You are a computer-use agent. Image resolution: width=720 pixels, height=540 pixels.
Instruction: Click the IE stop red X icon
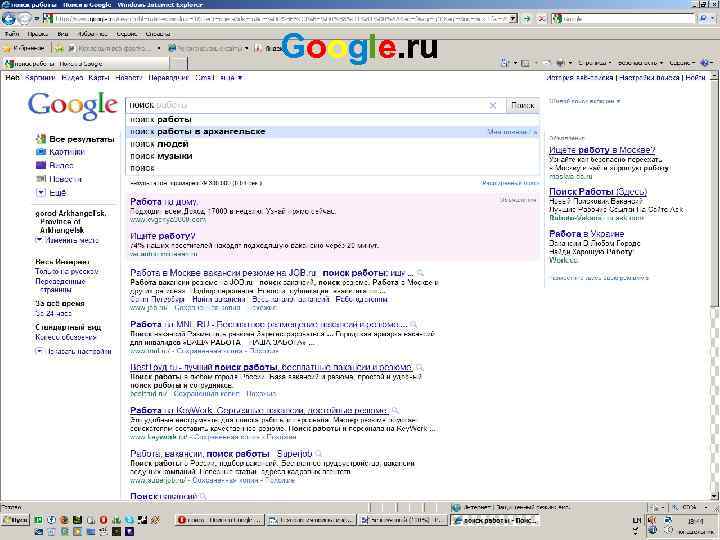541,19
